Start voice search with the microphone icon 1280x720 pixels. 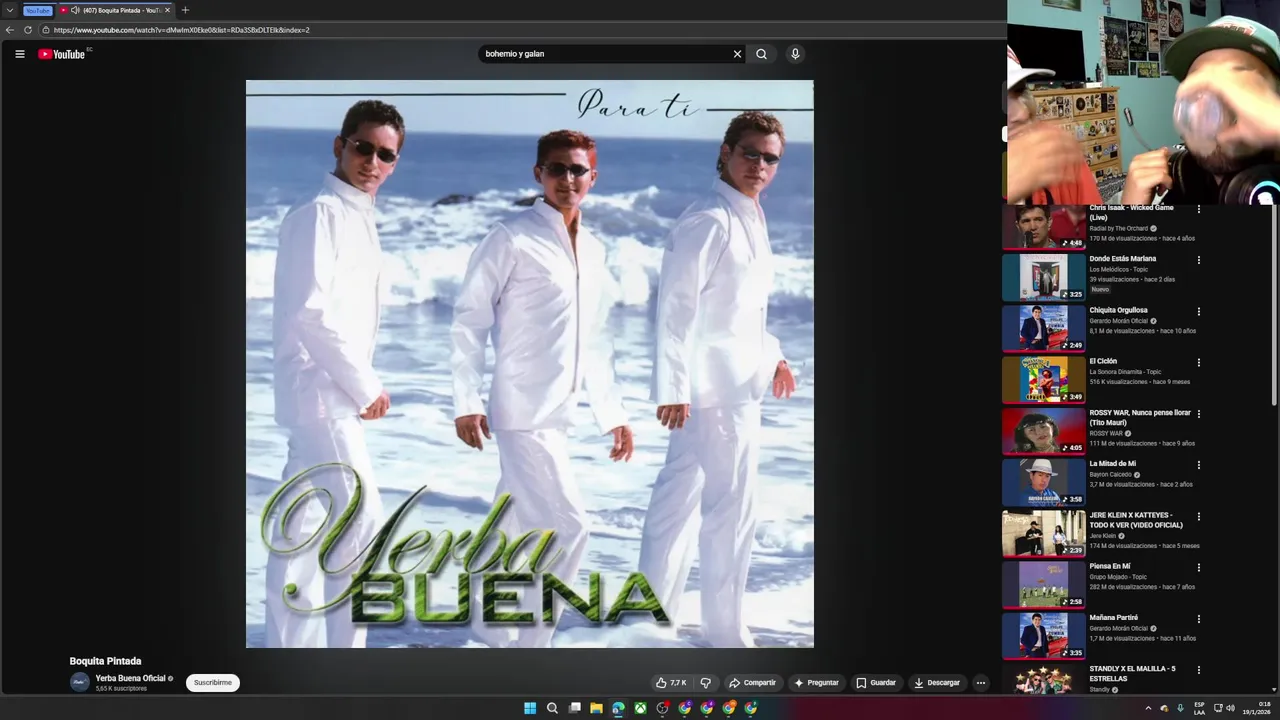[795, 54]
